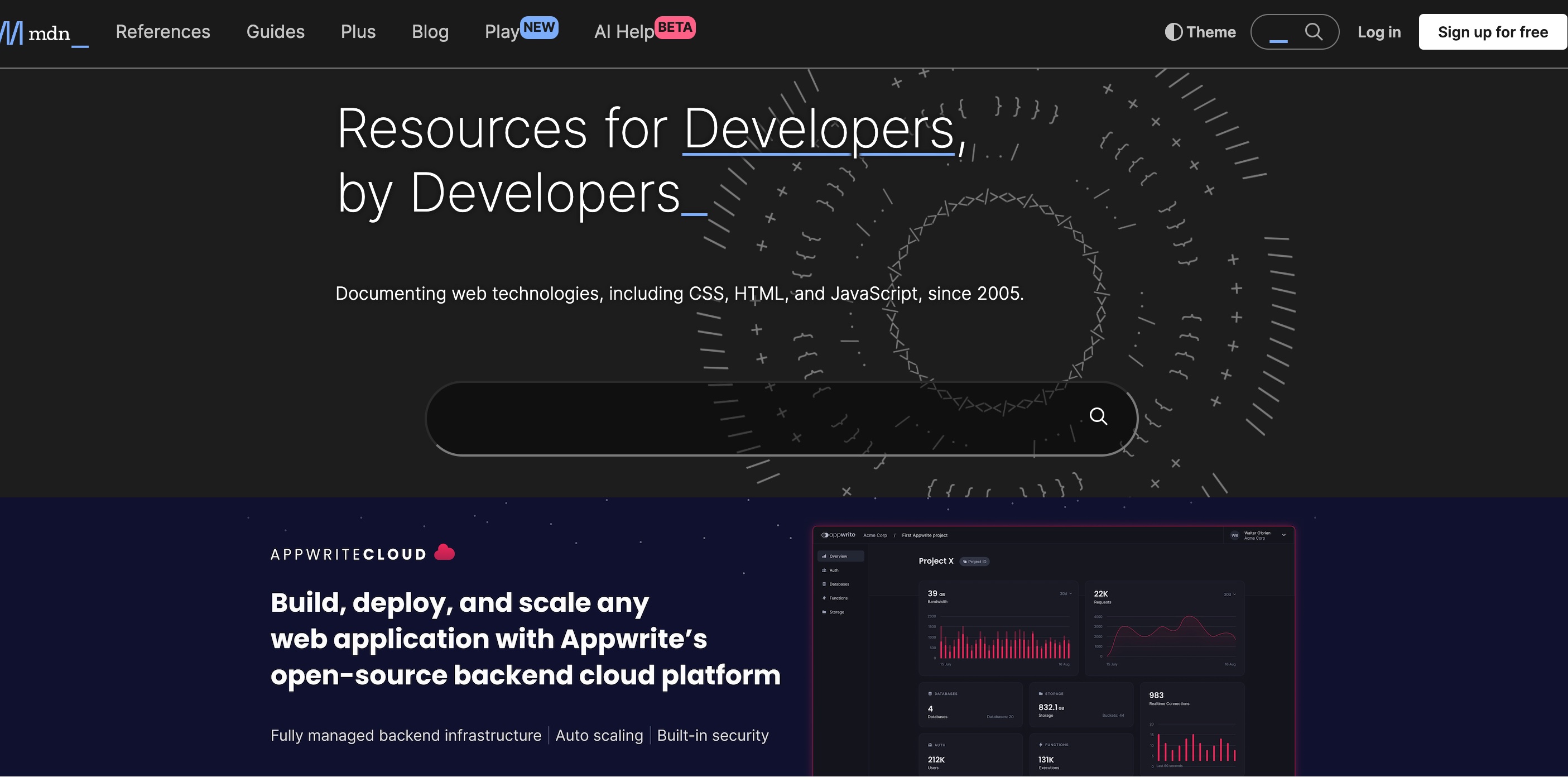Screen dimensions: 1568x777
Task: Click the 'Documenting web technologies' tagline
Action: coord(679,294)
